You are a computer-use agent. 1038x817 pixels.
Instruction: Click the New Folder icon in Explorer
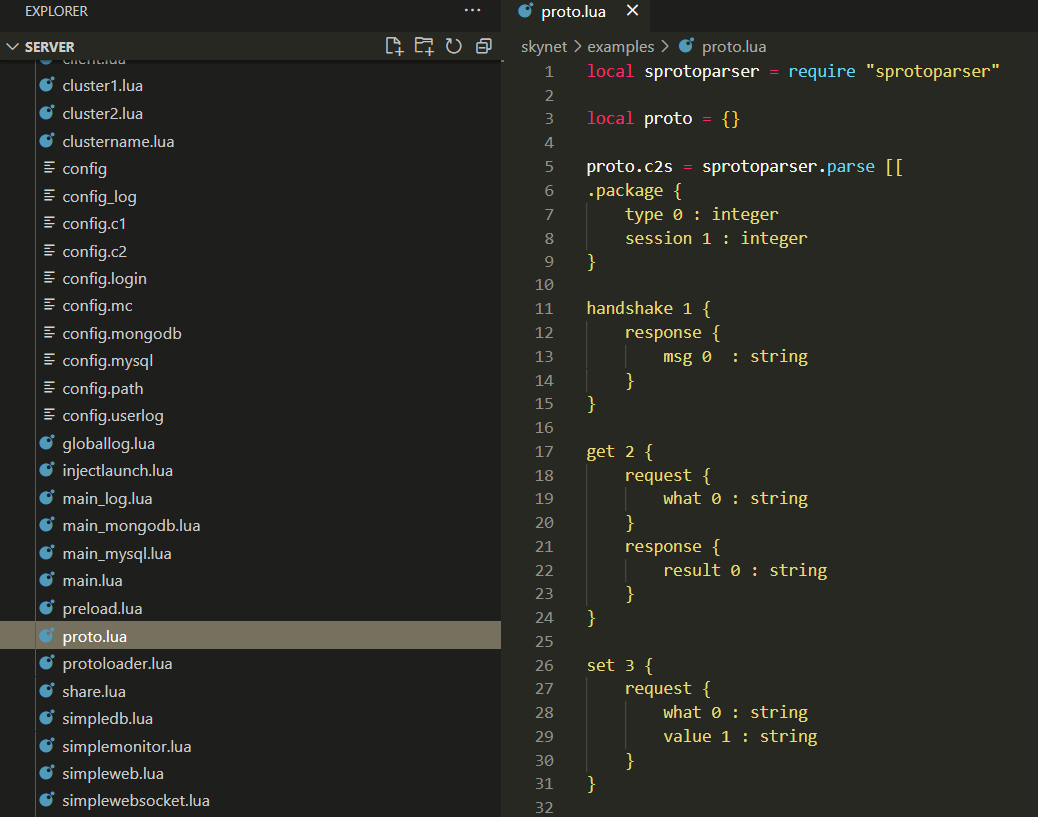point(424,46)
